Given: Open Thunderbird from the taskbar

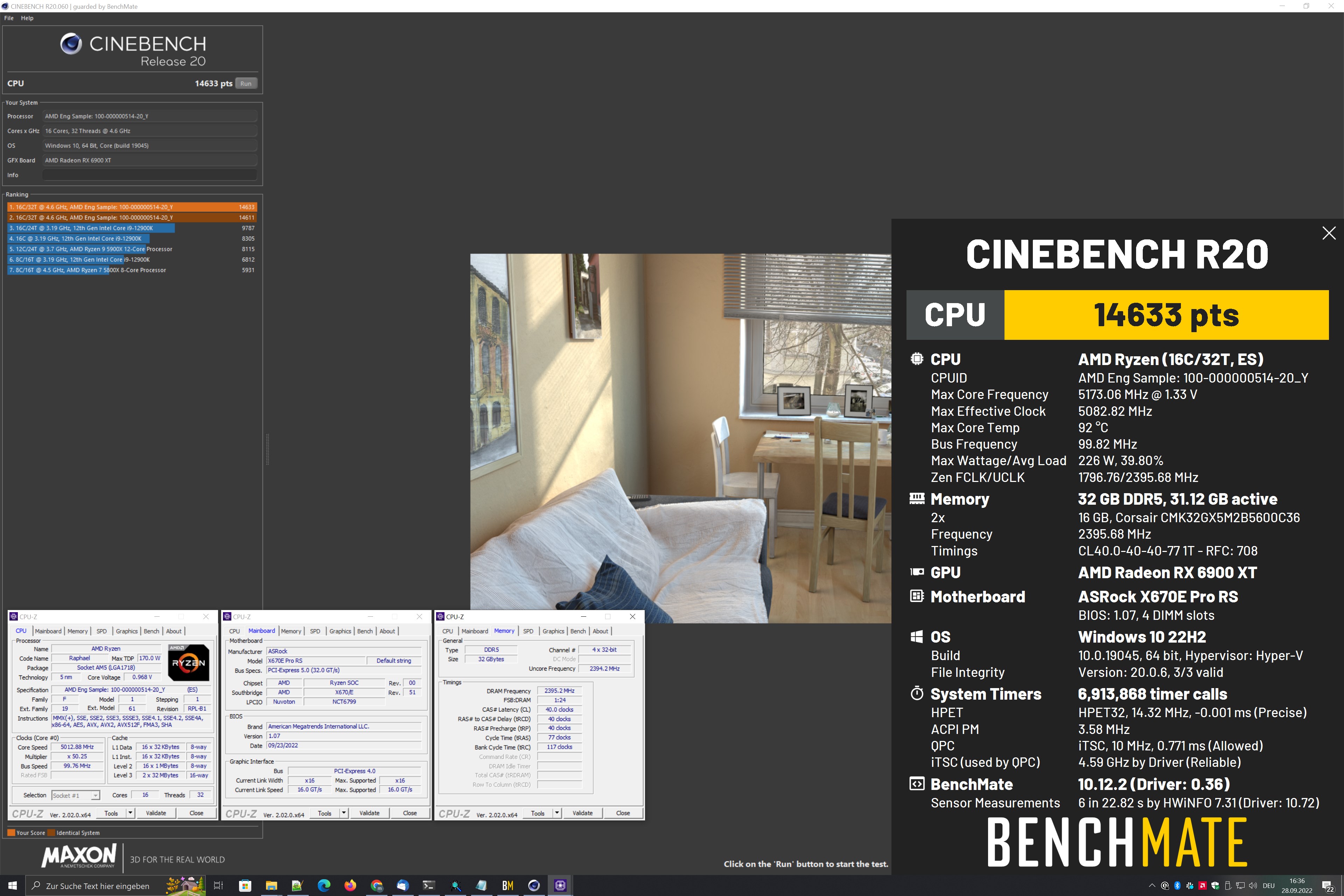Looking at the screenshot, I should point(403,885).
